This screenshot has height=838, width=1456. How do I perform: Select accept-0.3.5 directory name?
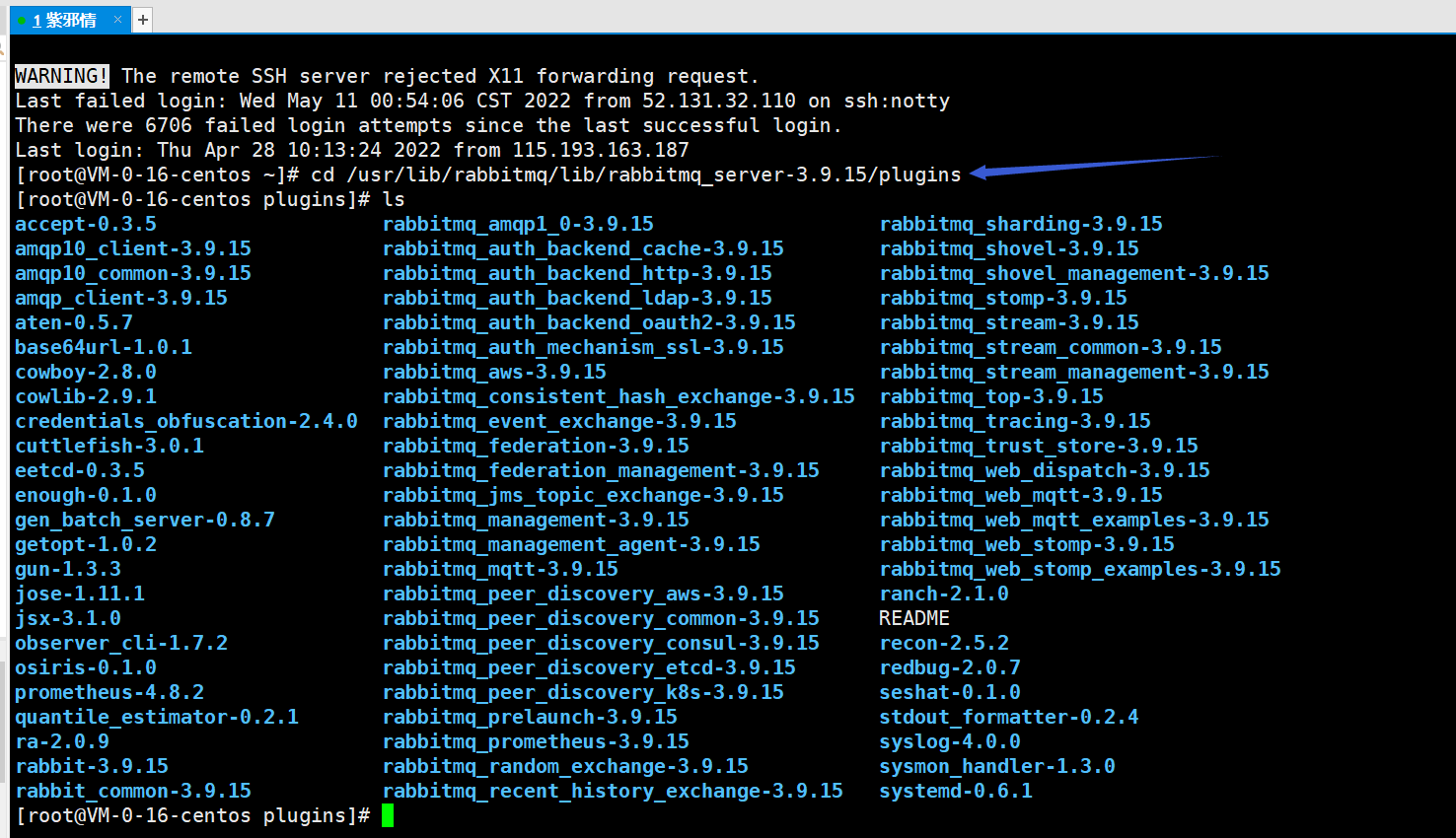[86, 224]
